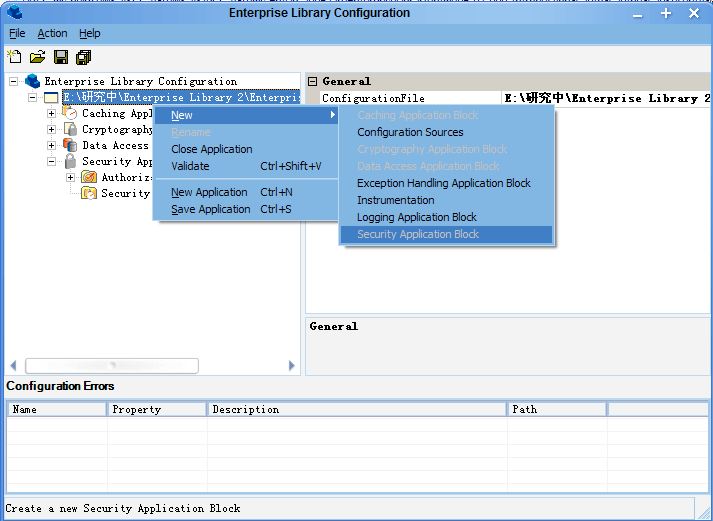Sort errors by Description column header
The height and width of the screenshot is (521, 713).
(356, 409)
